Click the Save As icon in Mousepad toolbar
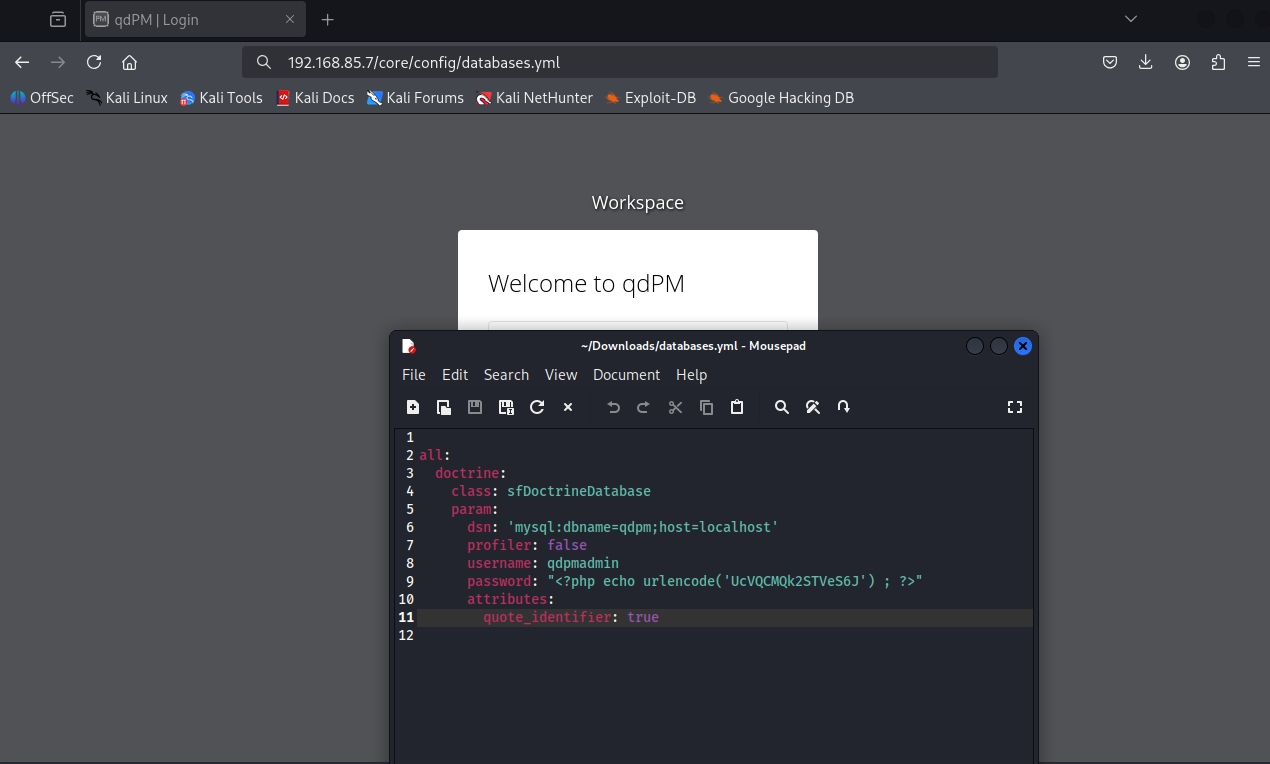 click(506, 407)
